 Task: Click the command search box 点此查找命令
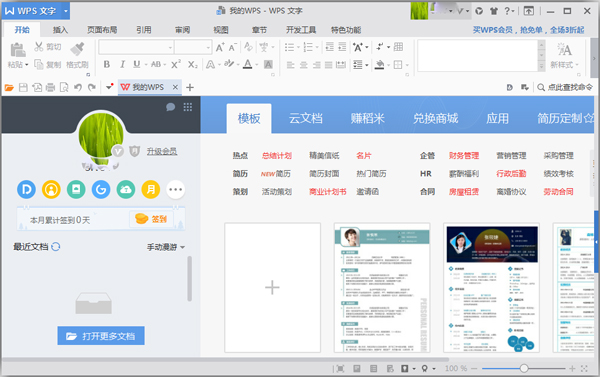565,87
